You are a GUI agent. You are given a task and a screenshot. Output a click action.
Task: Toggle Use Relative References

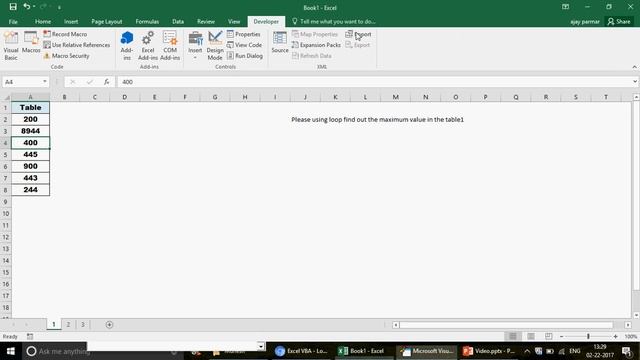point(77,45)
